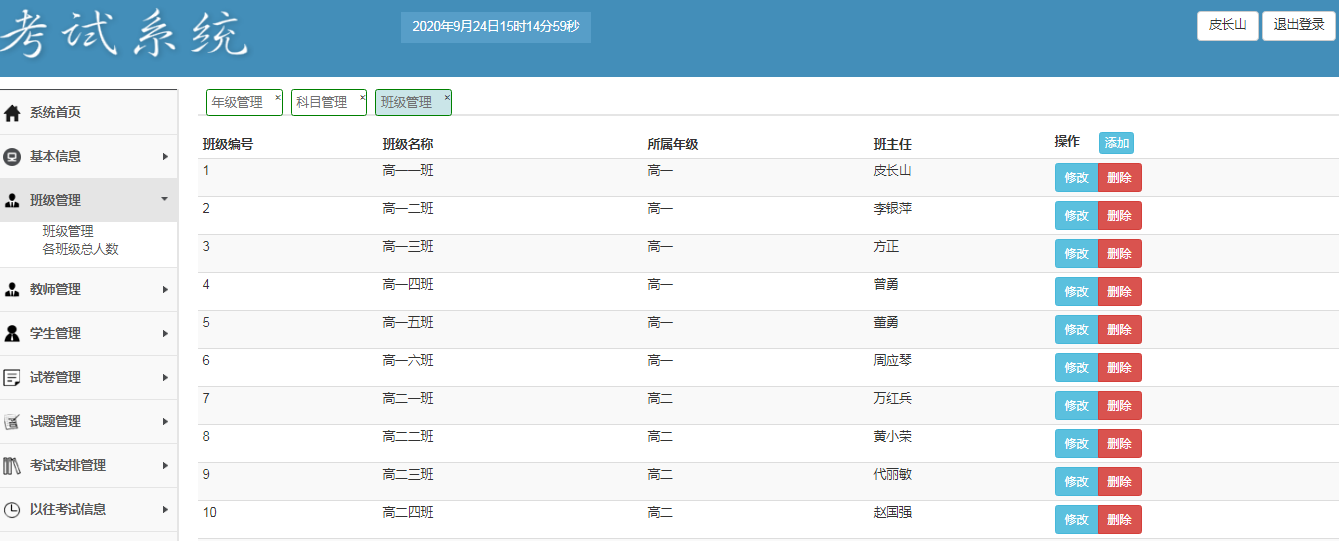Click 删除 for class 高二三班

point(1119,482)
